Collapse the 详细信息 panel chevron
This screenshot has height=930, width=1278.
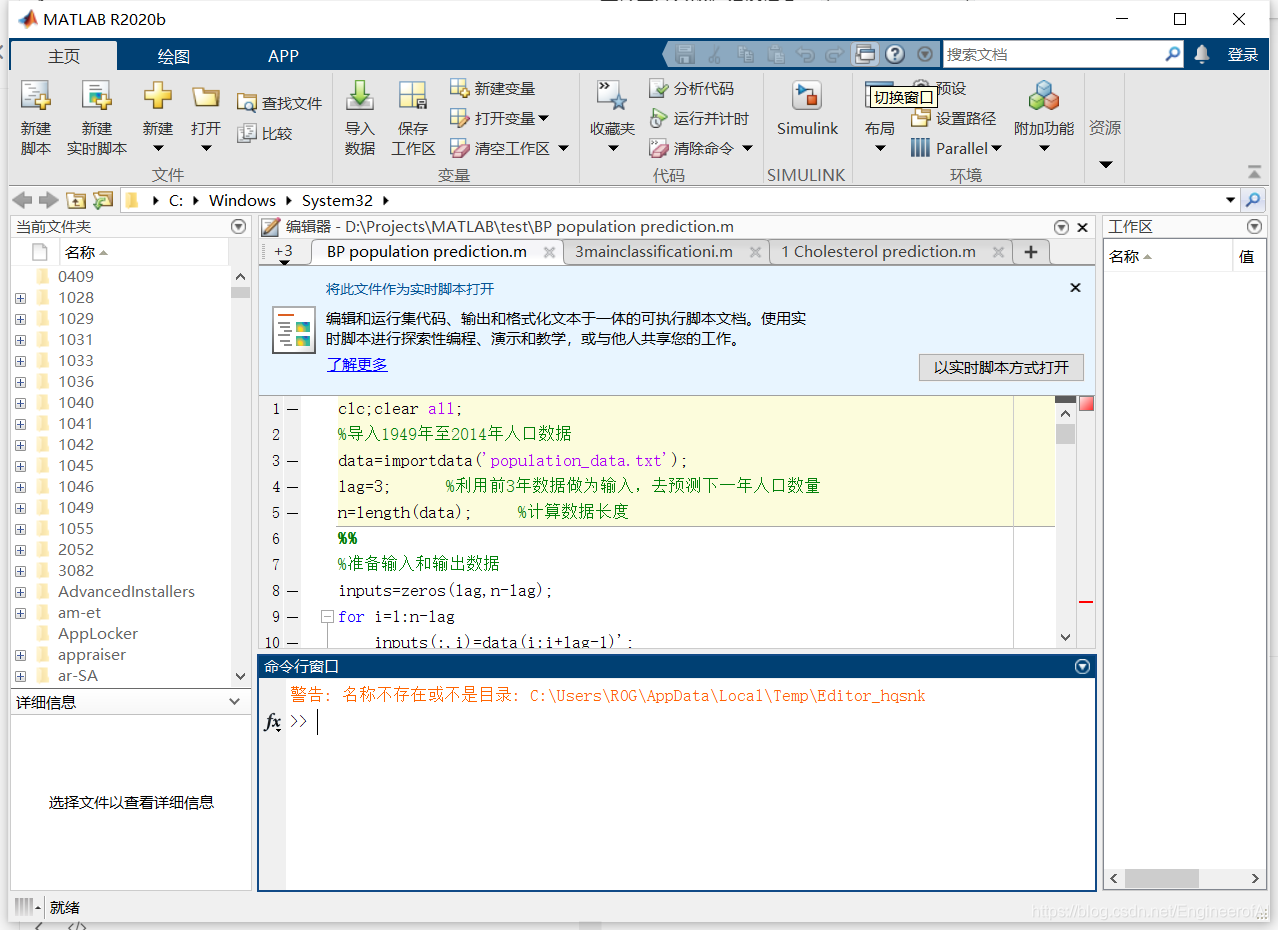235,702
